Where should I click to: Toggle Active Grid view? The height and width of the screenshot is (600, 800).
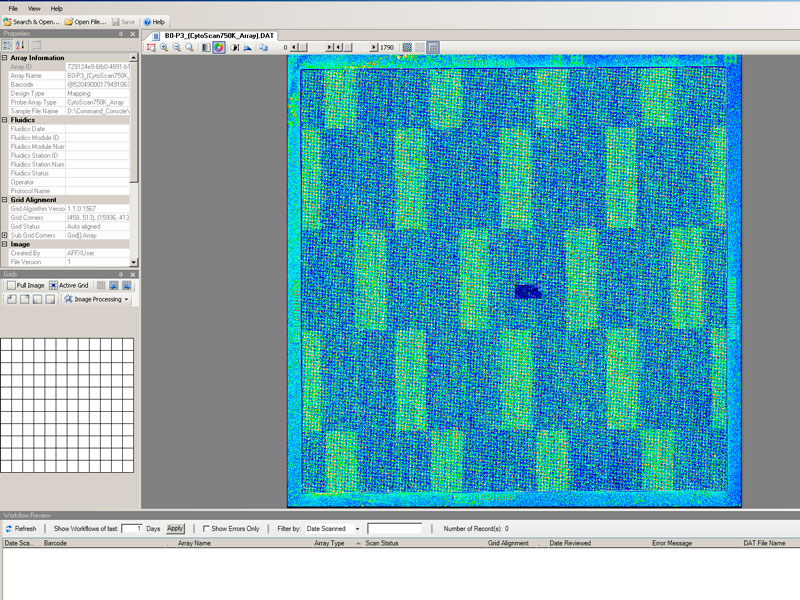(53, 285)
